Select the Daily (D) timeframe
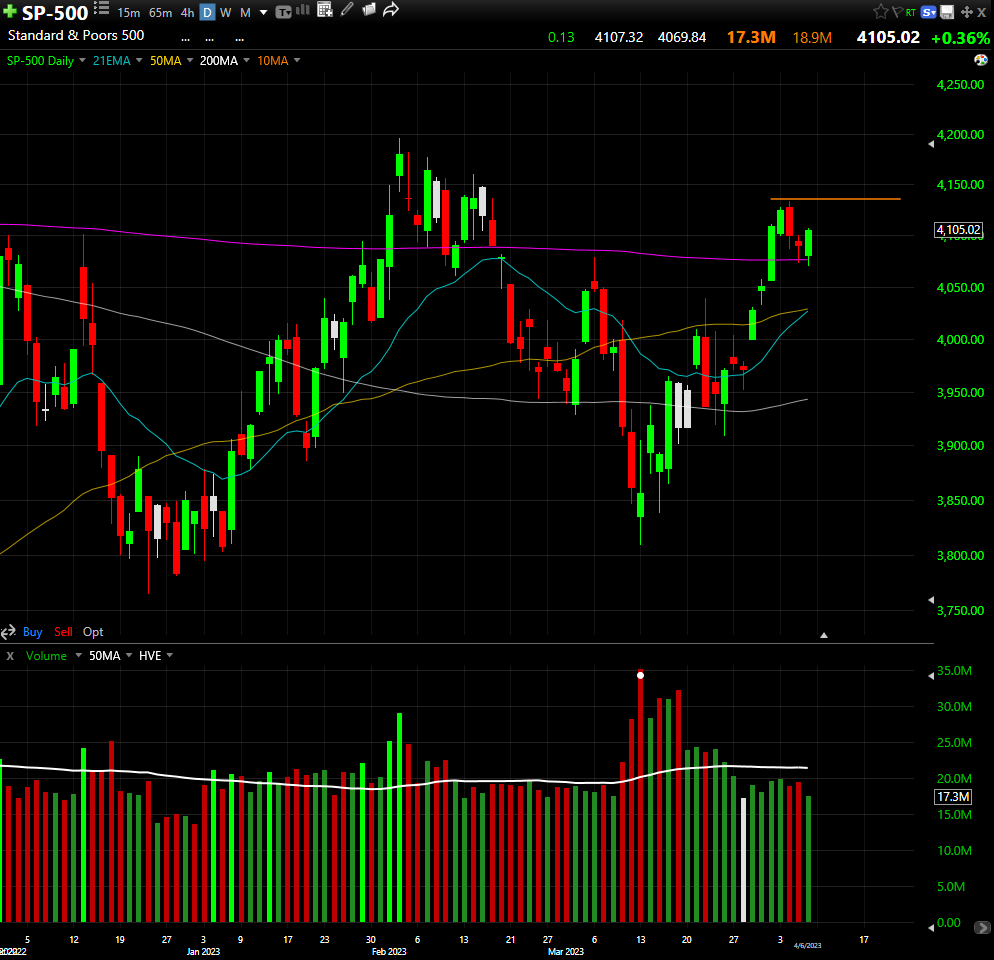 tap(207, 13)
